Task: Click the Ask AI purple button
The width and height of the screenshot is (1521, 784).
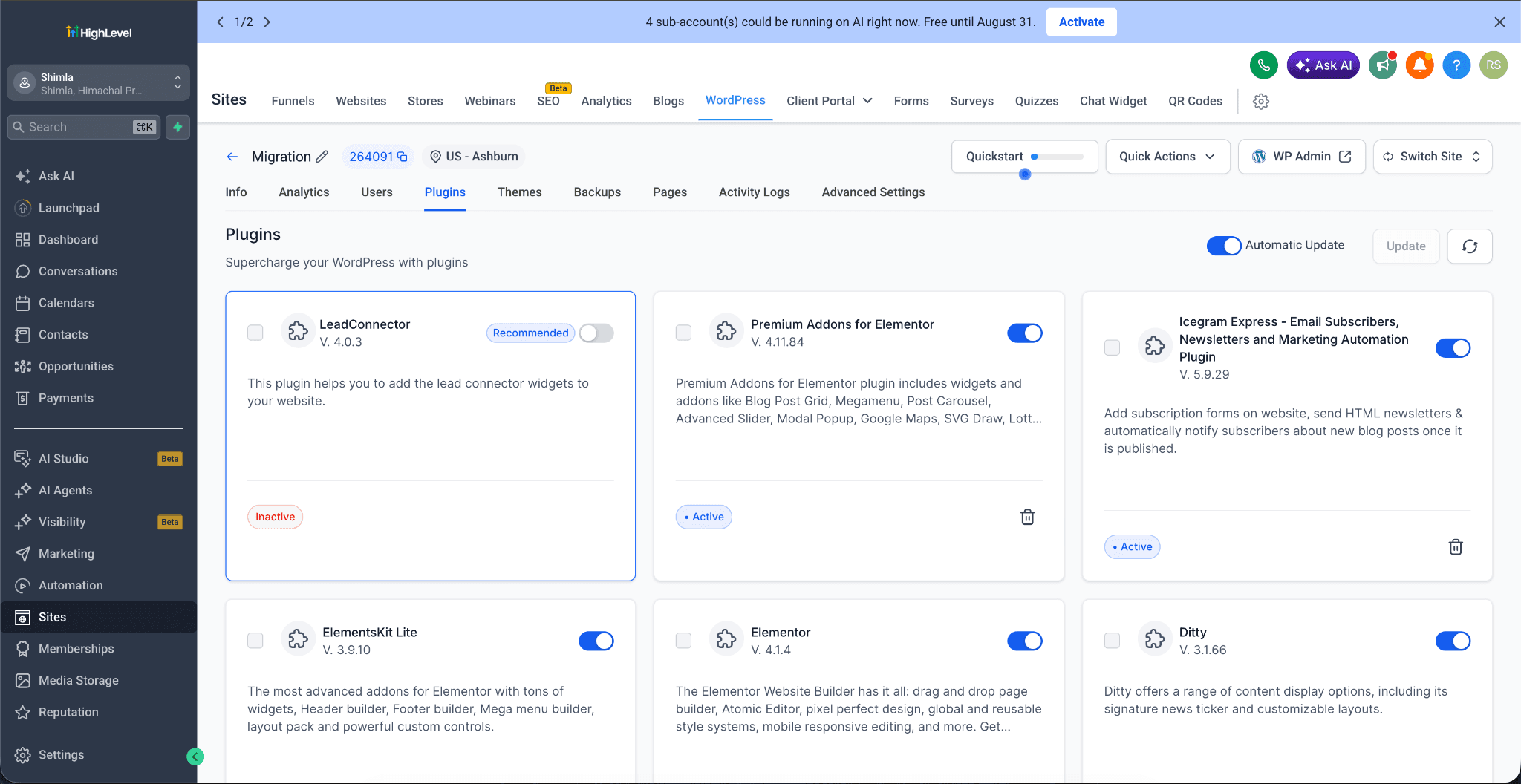Action: 1323,65
